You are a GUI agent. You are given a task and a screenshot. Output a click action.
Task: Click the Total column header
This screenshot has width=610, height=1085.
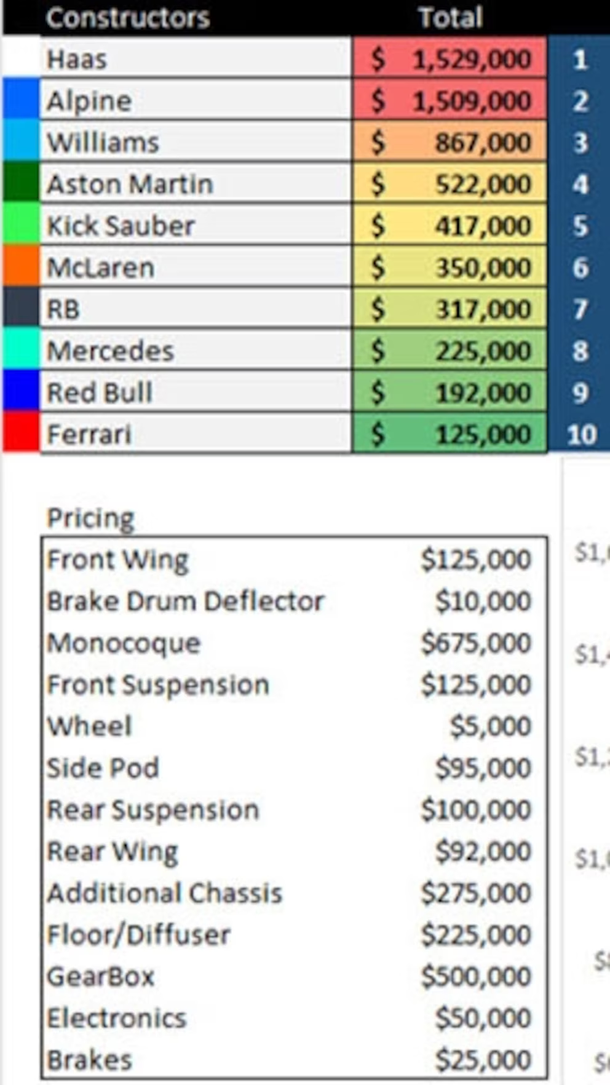pos(450,17)
